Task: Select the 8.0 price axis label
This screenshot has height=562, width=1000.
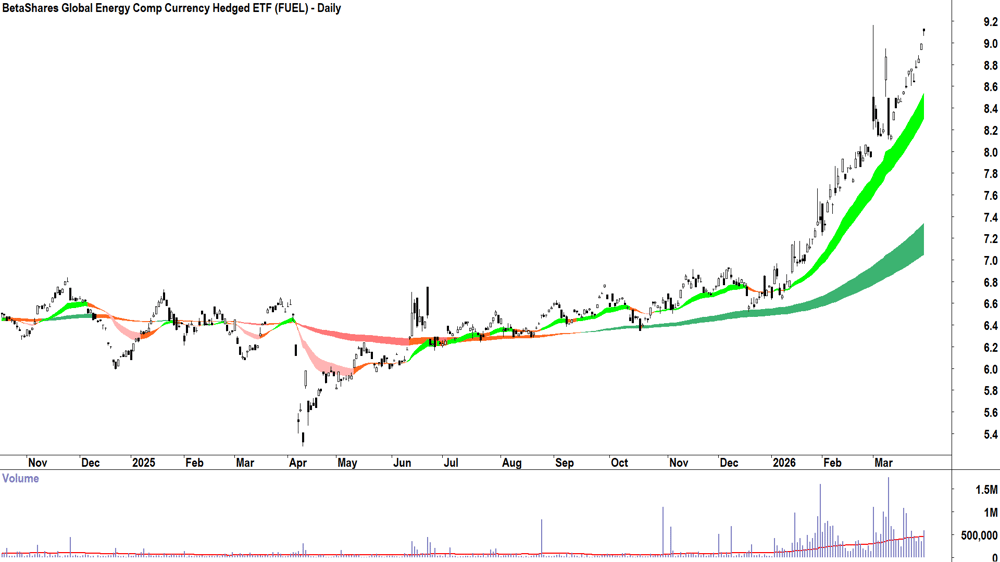Action: (x=990, y=152)
